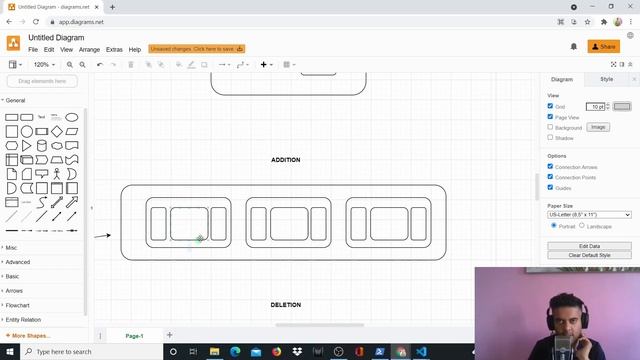Viewport: 640px width, 360px height.
Task: Click the Windows Start button
Action: (x=10, y=351)
